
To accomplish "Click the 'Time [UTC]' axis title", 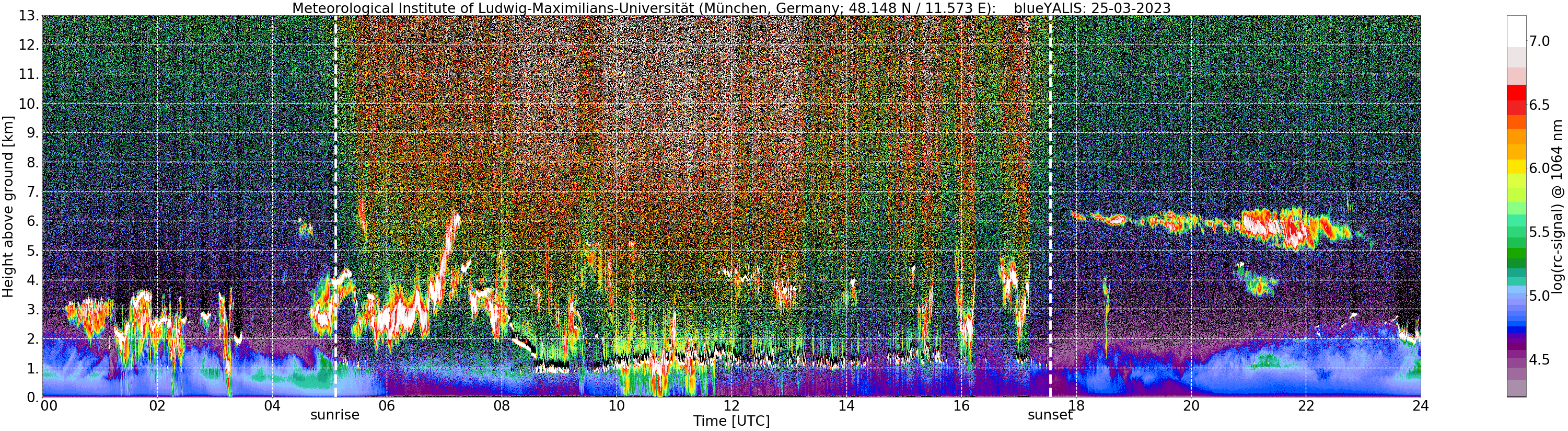I will [x=731, y=421].
